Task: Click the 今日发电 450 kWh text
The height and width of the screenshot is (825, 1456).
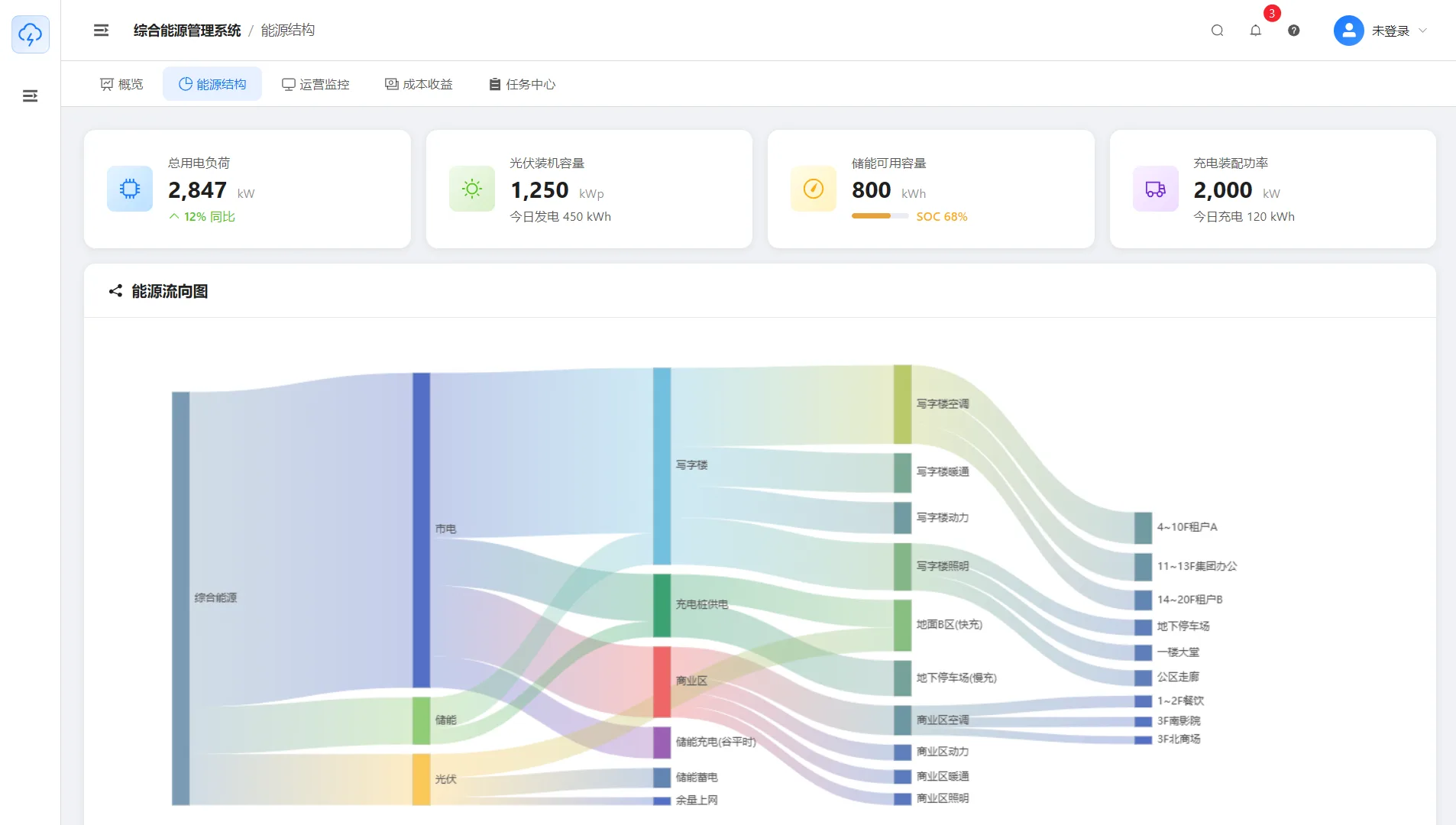Action: [x=560, y=217]
